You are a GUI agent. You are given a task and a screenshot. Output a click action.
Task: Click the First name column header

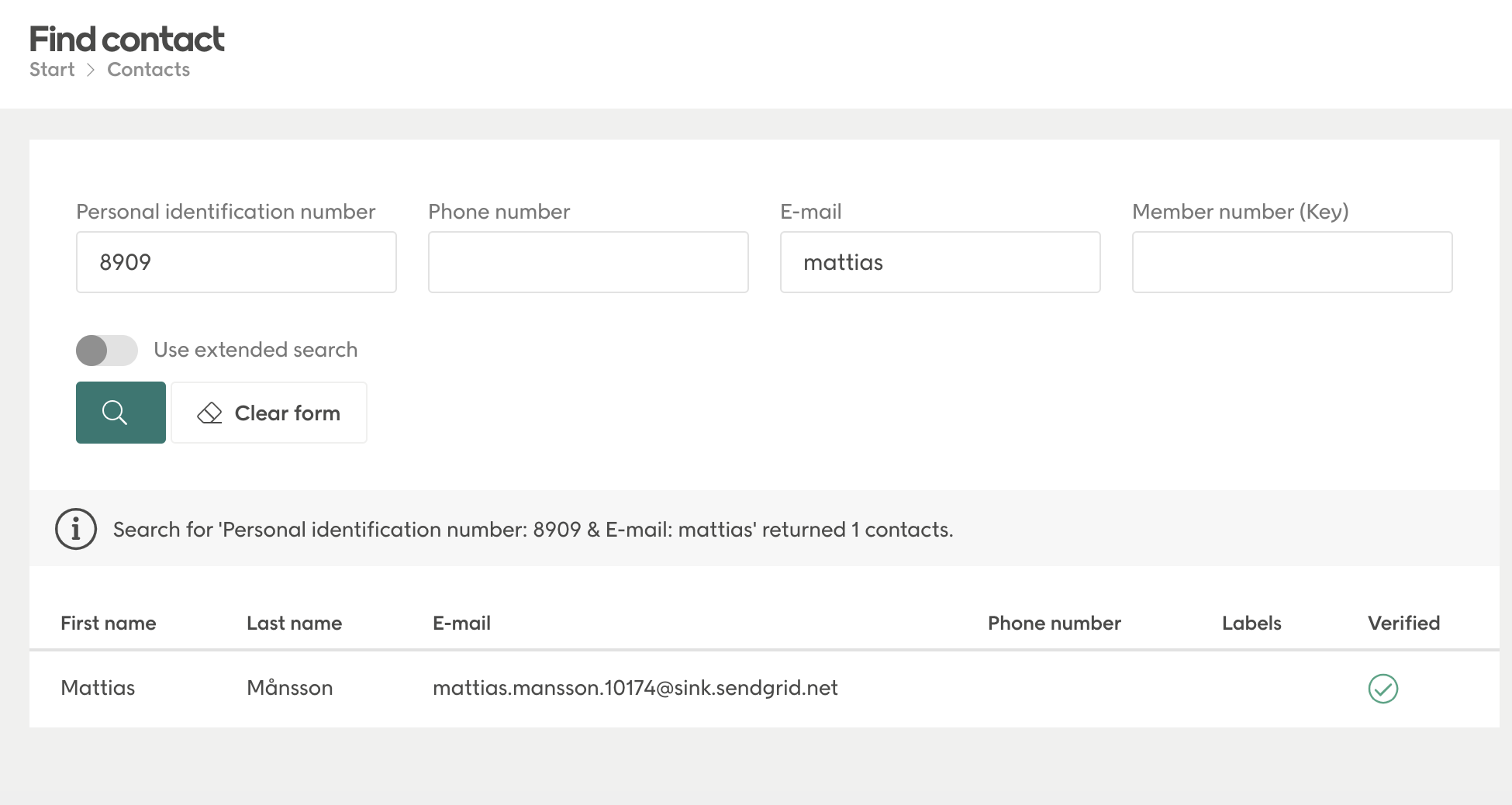pos(108,623)
